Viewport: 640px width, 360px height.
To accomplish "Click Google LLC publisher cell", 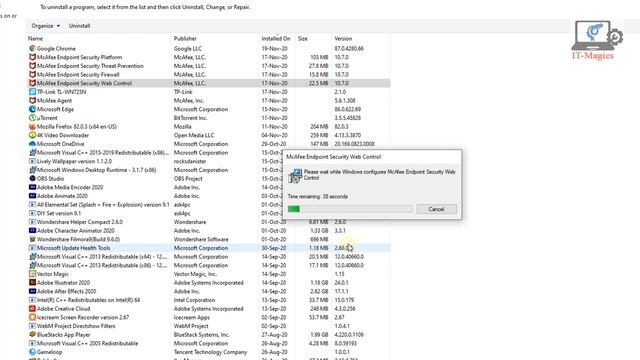I will tap(188, 49).
